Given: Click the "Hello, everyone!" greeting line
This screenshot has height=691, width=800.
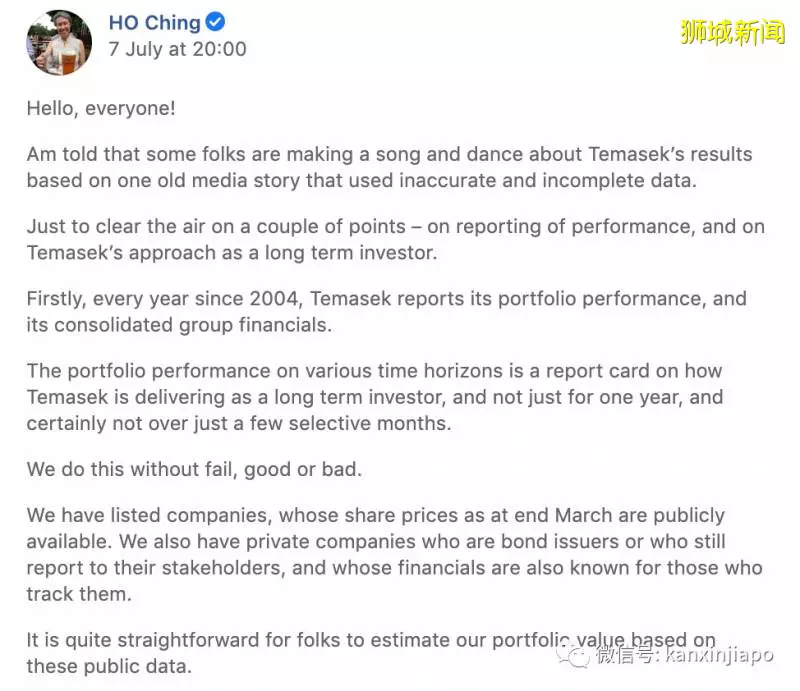Looking at the screenshot, I should [101, 108].
